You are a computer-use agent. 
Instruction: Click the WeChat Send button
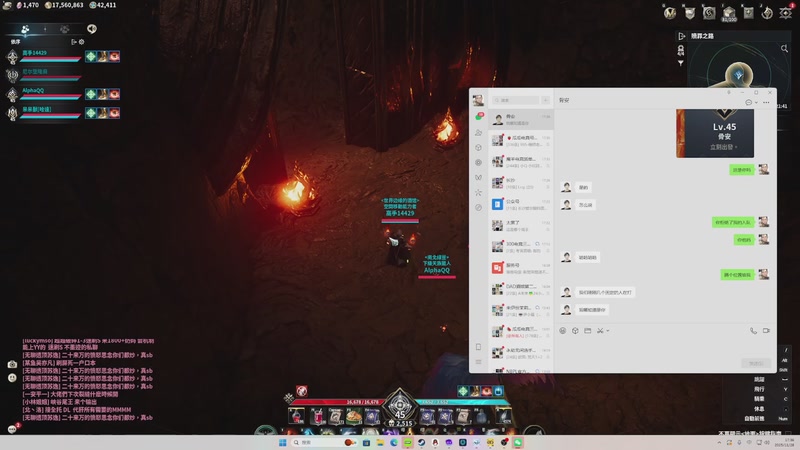(x=756, y=363)
